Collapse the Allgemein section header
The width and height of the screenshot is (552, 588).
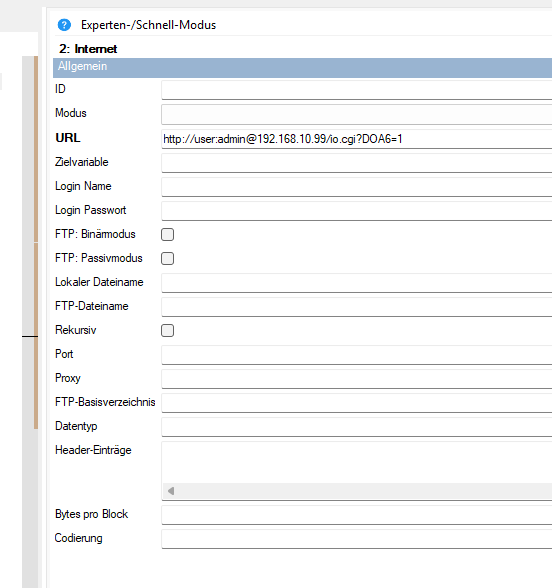point(302,68)
